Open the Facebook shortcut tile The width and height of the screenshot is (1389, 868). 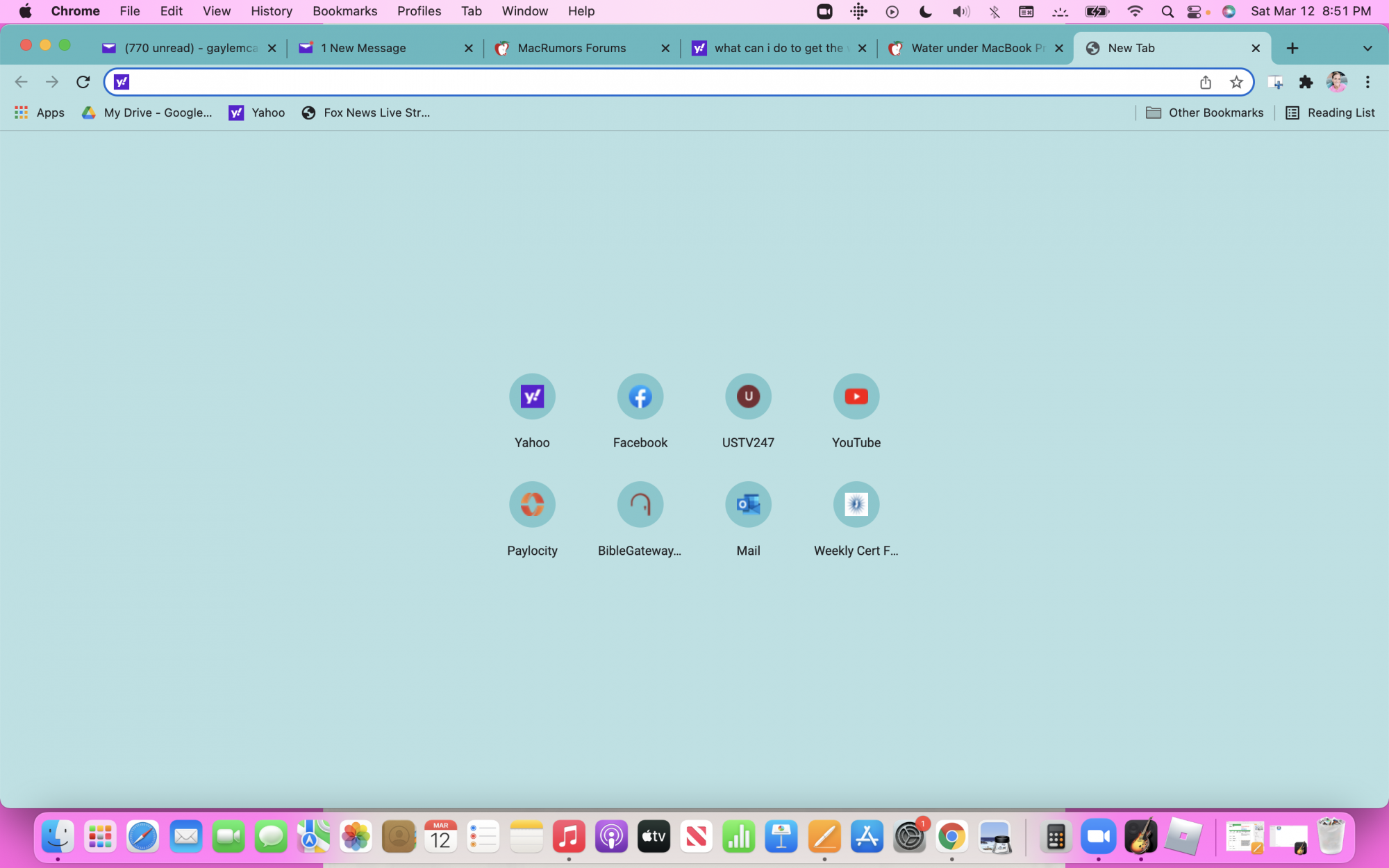click(640, 397)
